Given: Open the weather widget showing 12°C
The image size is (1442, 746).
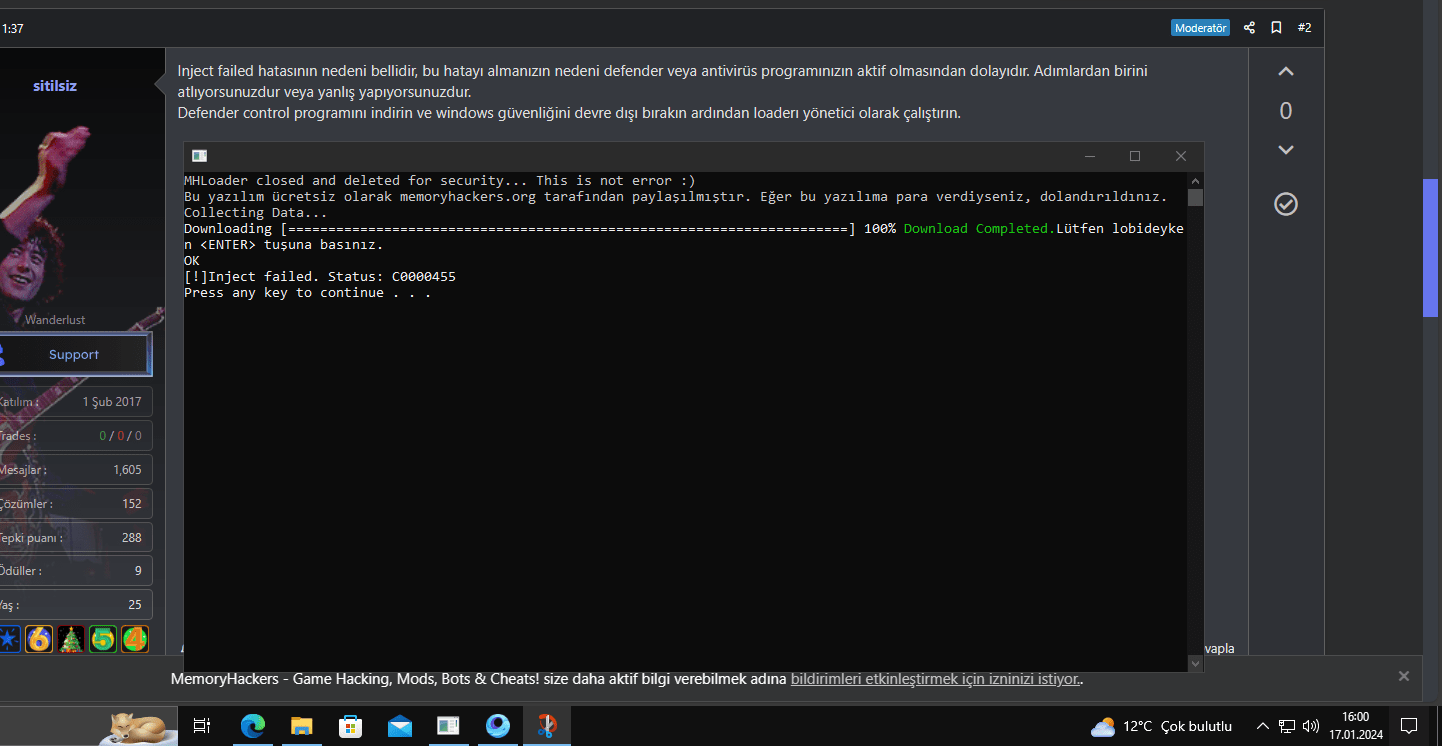Looking at the screenshot, I should (1162, 727).
